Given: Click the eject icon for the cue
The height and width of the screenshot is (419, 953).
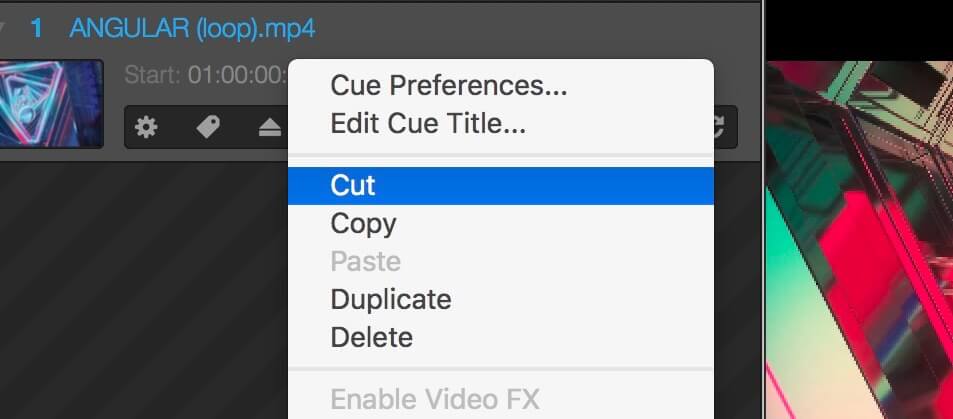Looking at the screenshot, I should tap(270, 127).
